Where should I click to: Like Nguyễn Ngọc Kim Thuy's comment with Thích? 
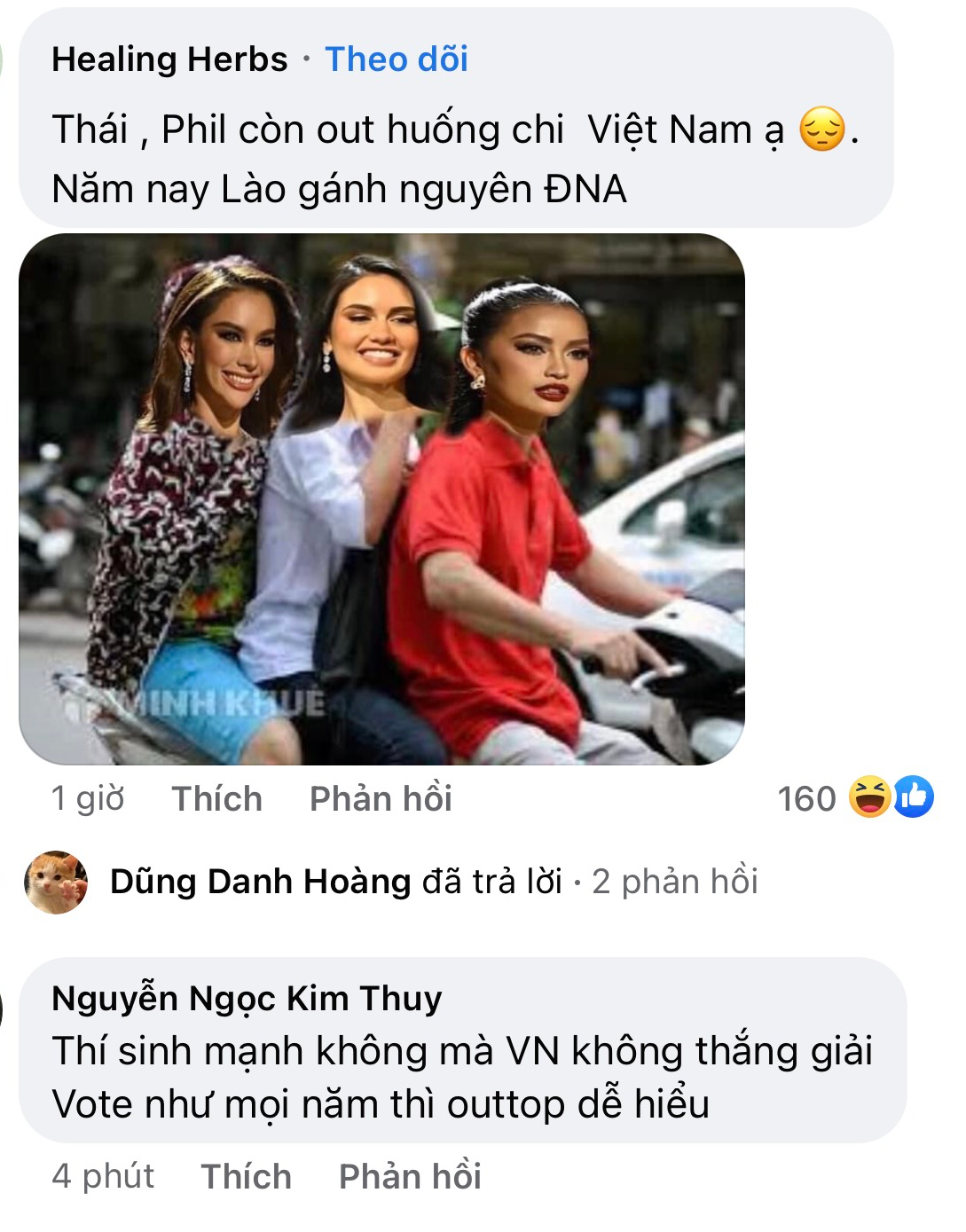coord(246,1176)
